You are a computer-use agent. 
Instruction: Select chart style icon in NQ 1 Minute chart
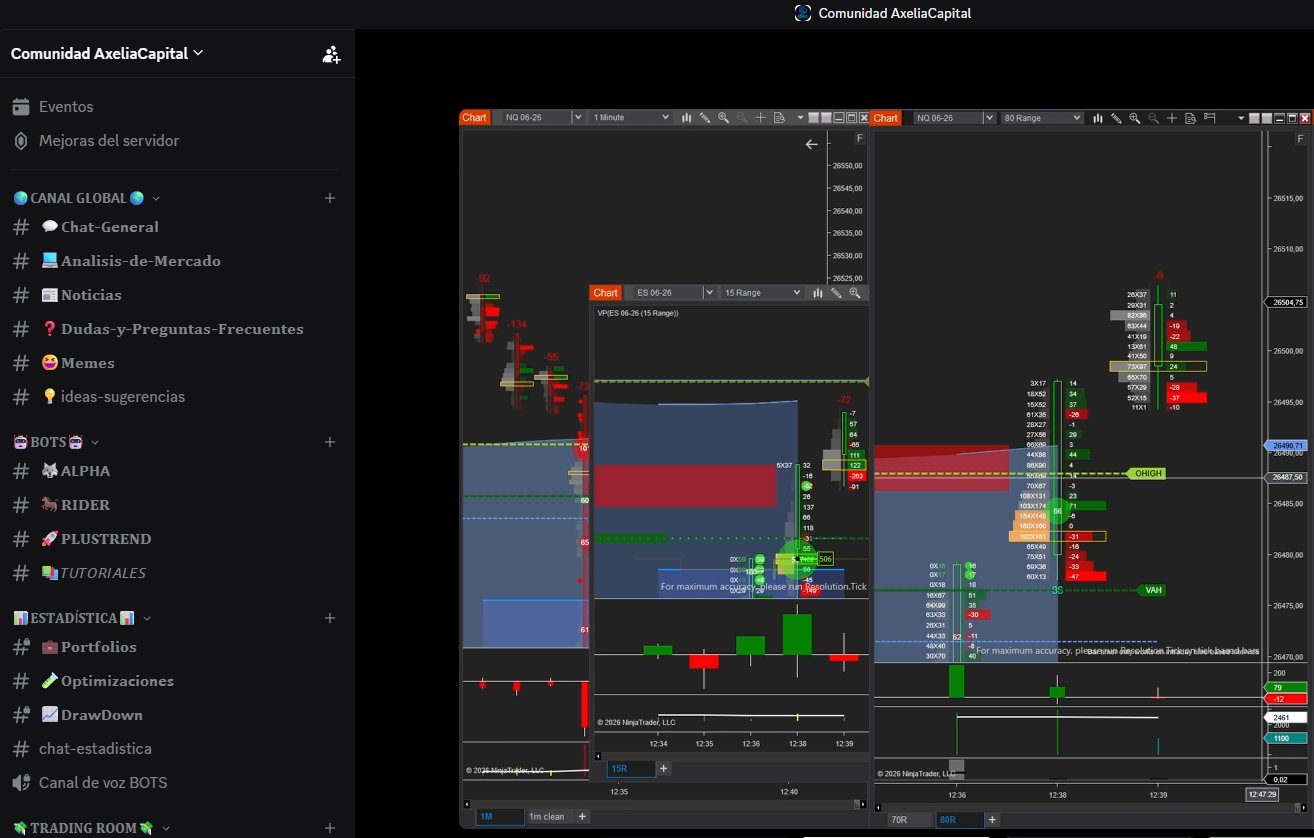687,118
